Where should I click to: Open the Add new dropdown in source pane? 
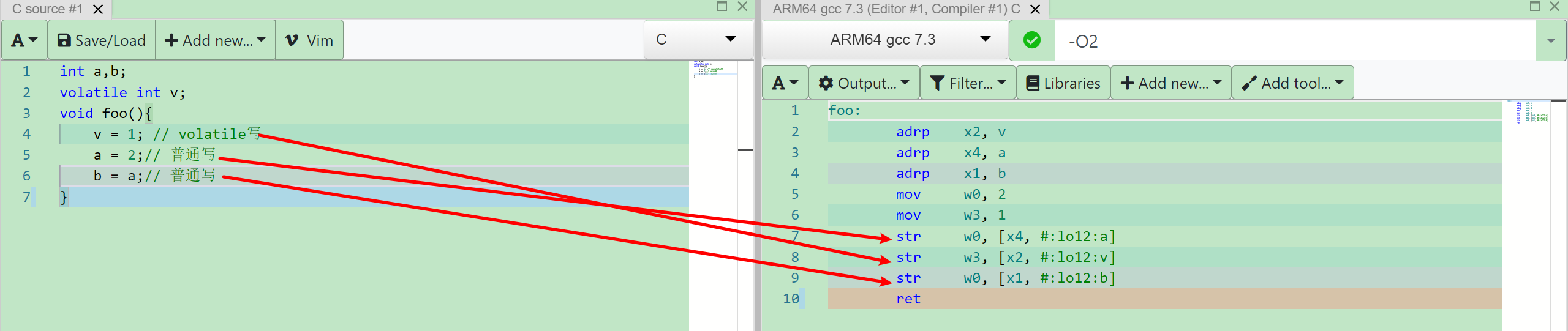[215, 40]
